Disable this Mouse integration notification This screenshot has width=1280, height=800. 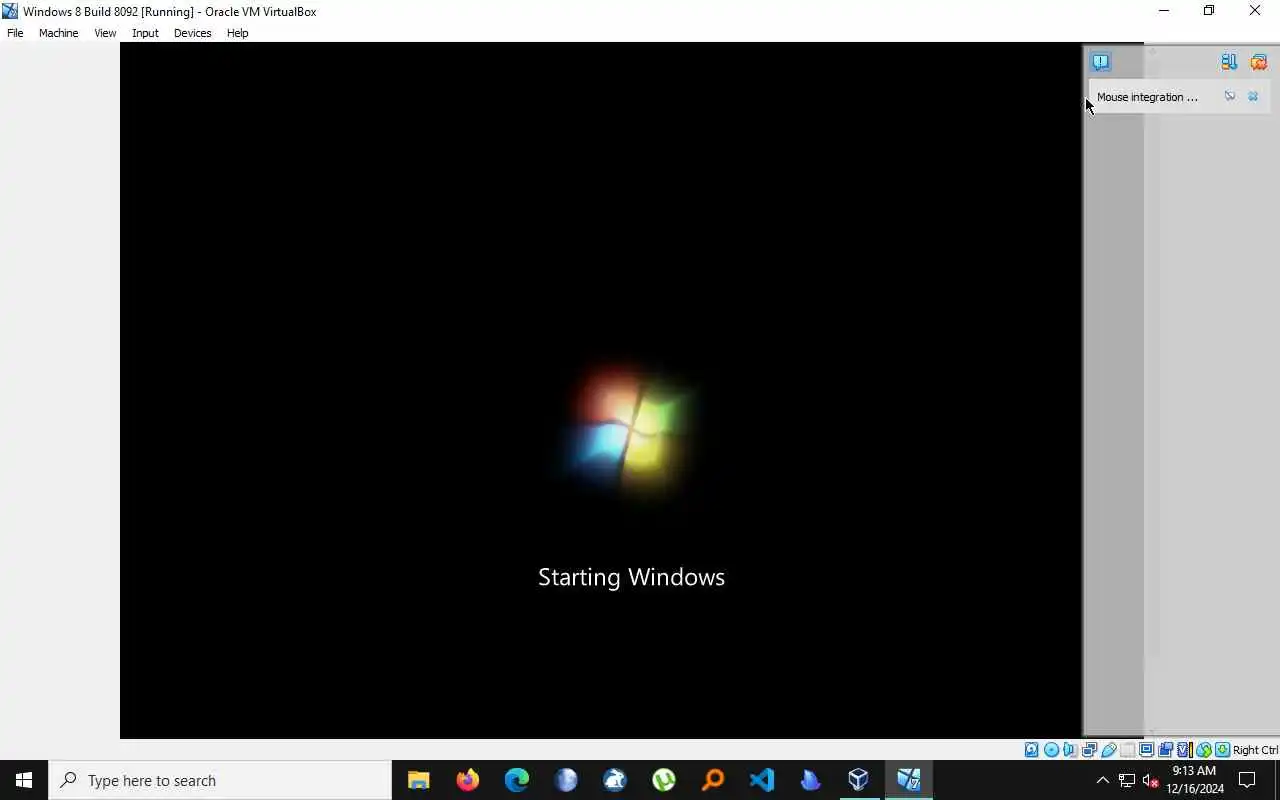(1230, 96)
